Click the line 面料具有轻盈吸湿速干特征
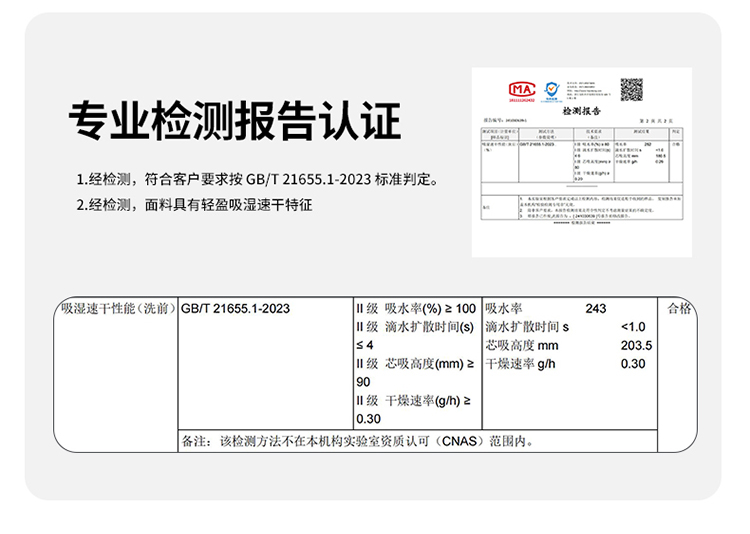 (194, 205)
